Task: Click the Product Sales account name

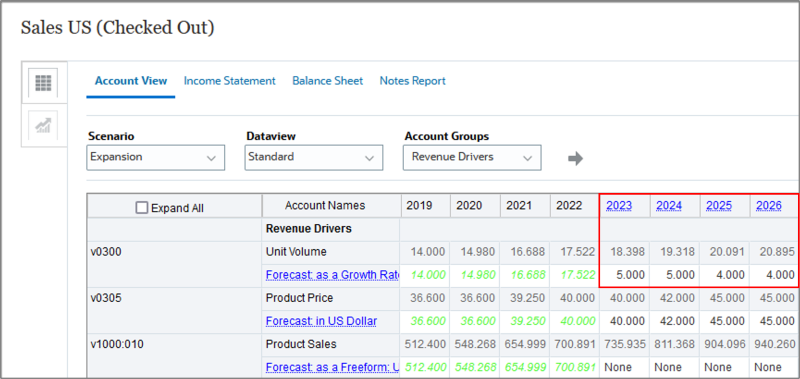Action: [x=301, y=344]
